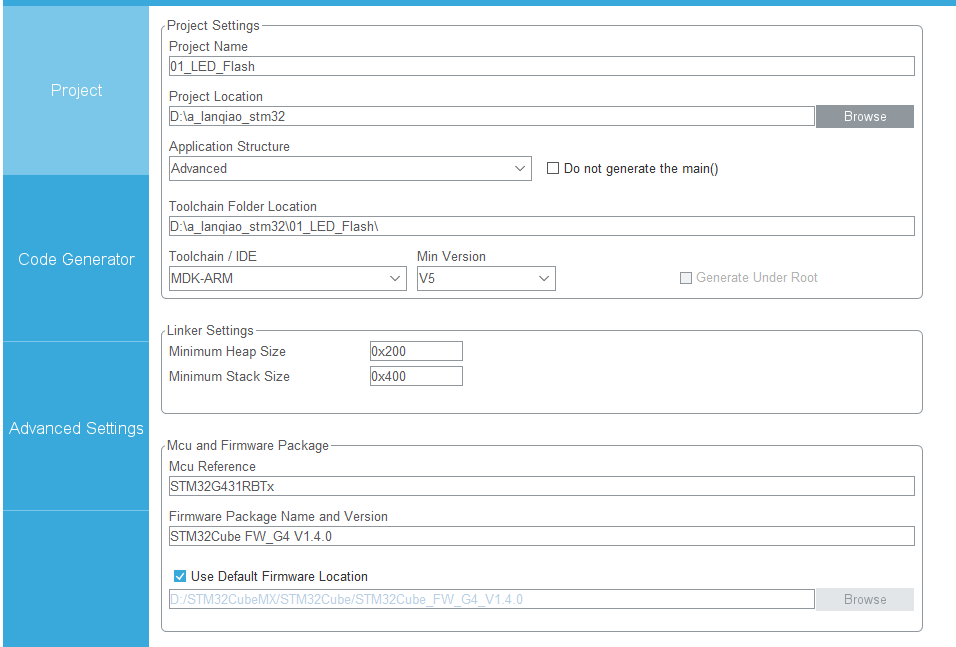Toggle the Generate Under Root checkbox

[686, 278]
